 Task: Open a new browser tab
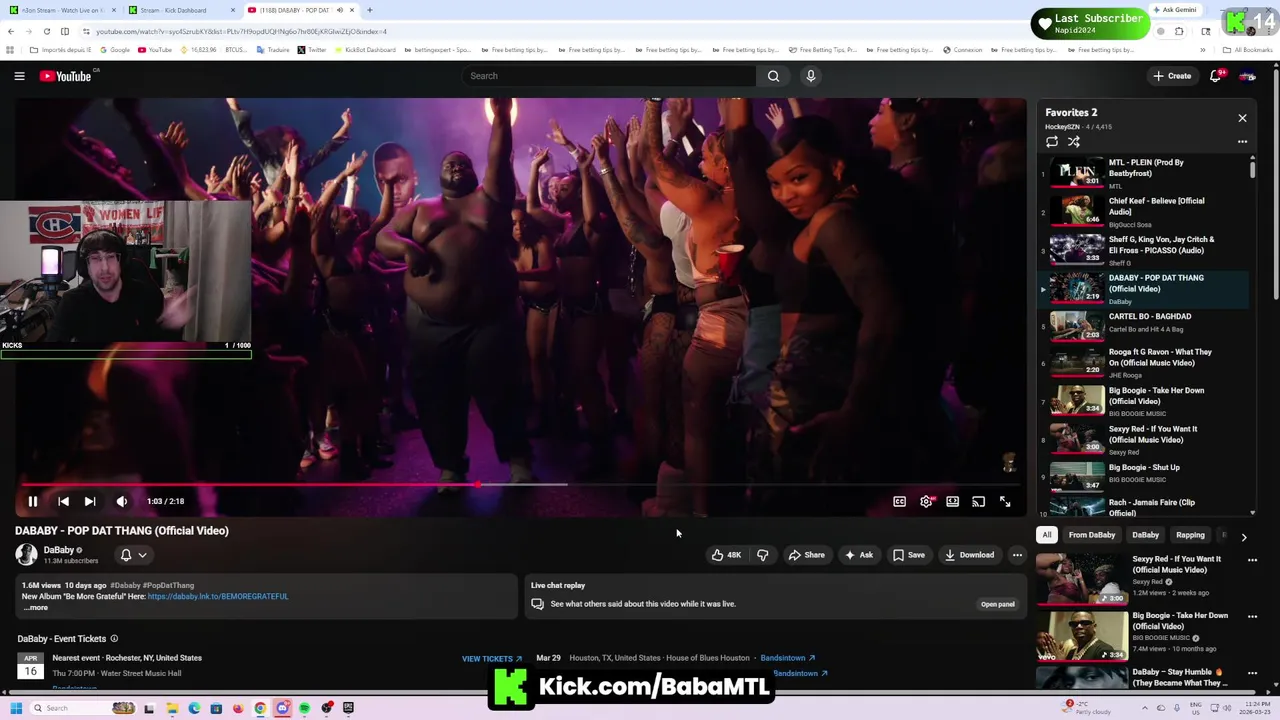coord(370,10)
